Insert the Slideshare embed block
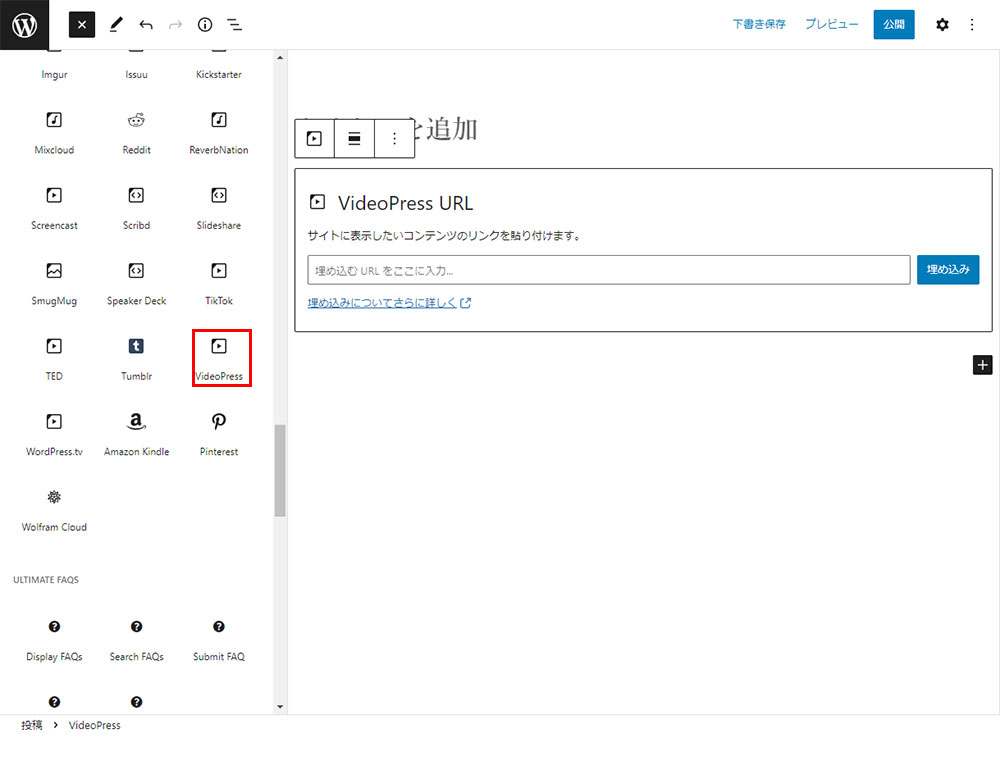The width and height of the screenshot is (1000, 761). (x=219, y=208)
